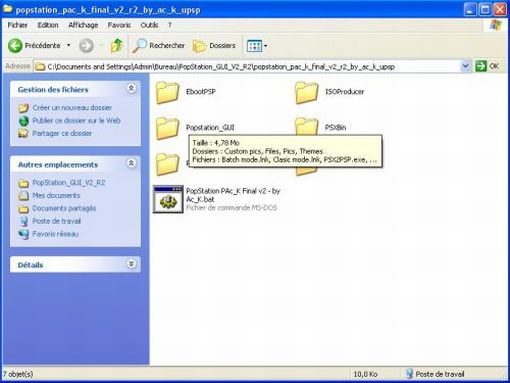Viewport: 510px width, 383px height.
Task: Open Documents partagés link
Action: pyautogui.click(x=64, y=208)
